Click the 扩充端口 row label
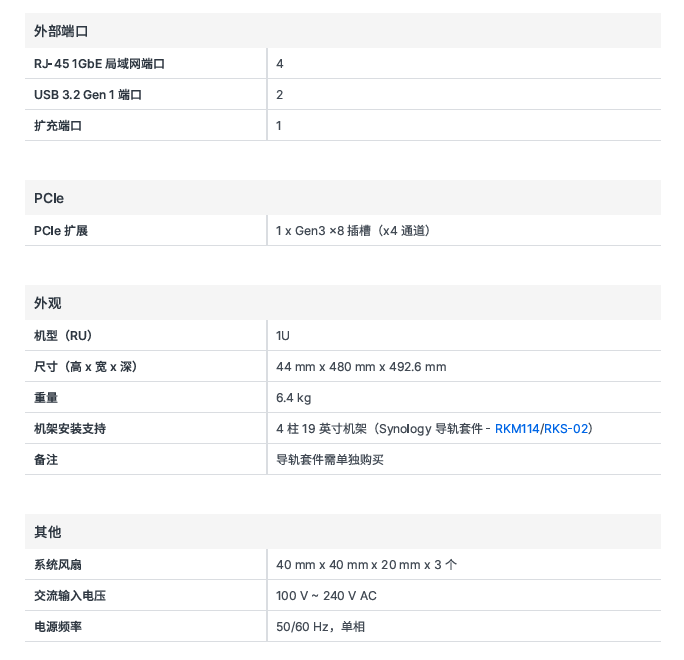This screenshot has width=684, height=660. pos(58,125)
